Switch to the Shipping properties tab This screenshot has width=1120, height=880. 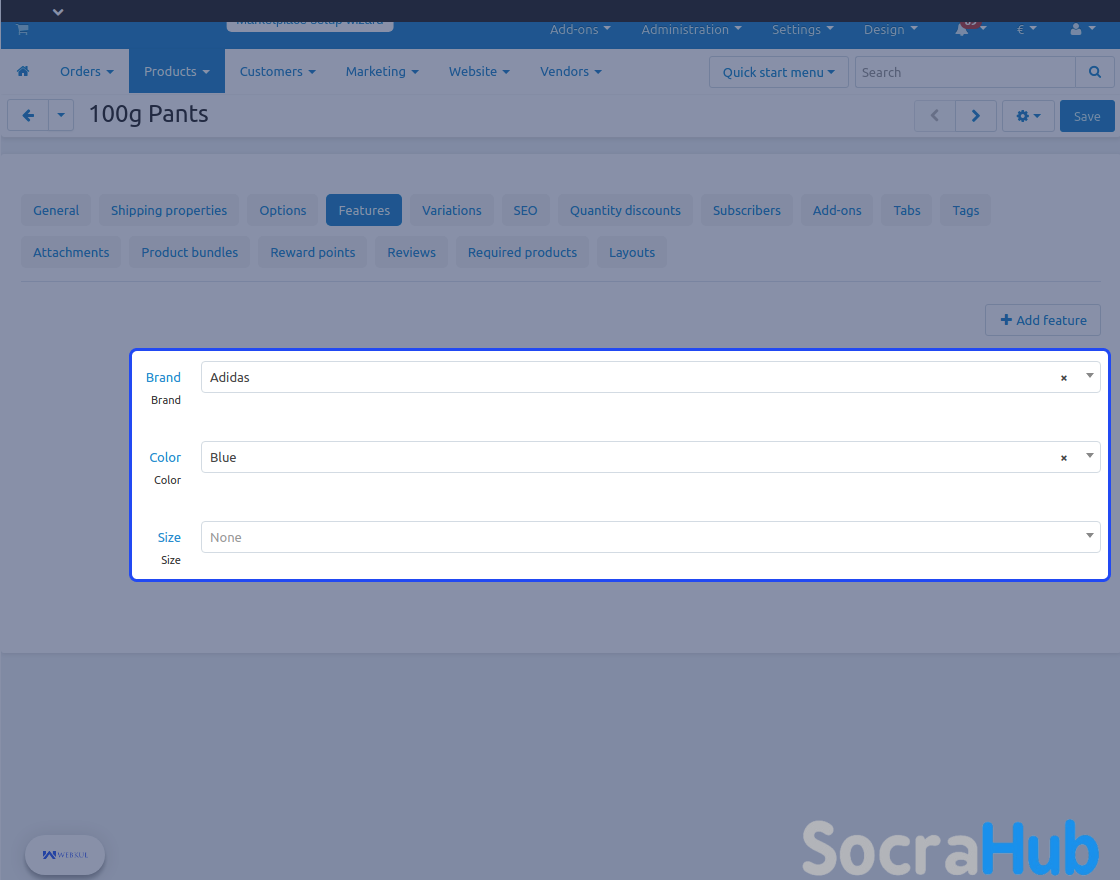(169, 211)
